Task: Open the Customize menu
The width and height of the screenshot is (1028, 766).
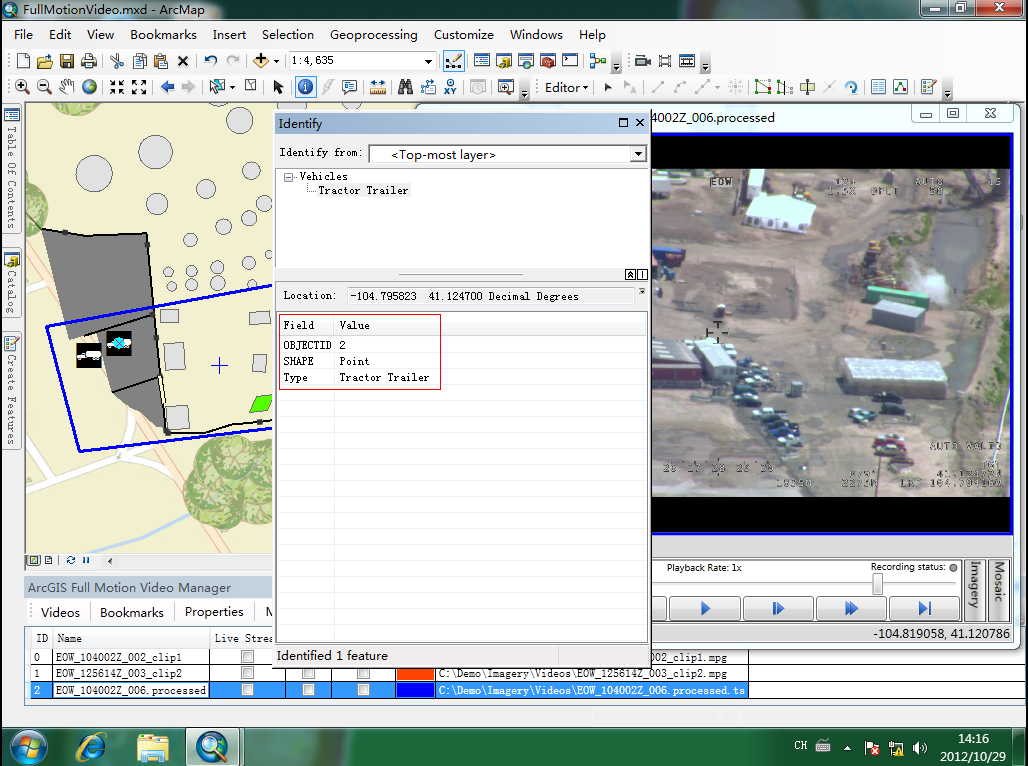Action: coord(464,35)
